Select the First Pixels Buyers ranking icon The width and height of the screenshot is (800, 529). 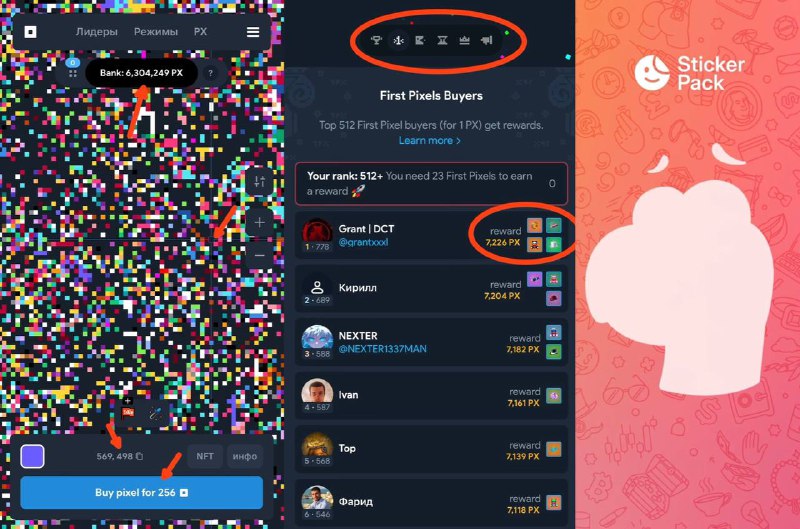click(x=398, y=40)
